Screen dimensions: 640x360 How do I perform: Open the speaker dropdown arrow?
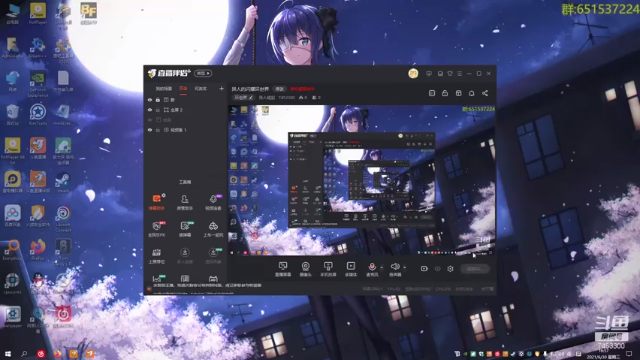pyautogui.click(x=404, y=268)
